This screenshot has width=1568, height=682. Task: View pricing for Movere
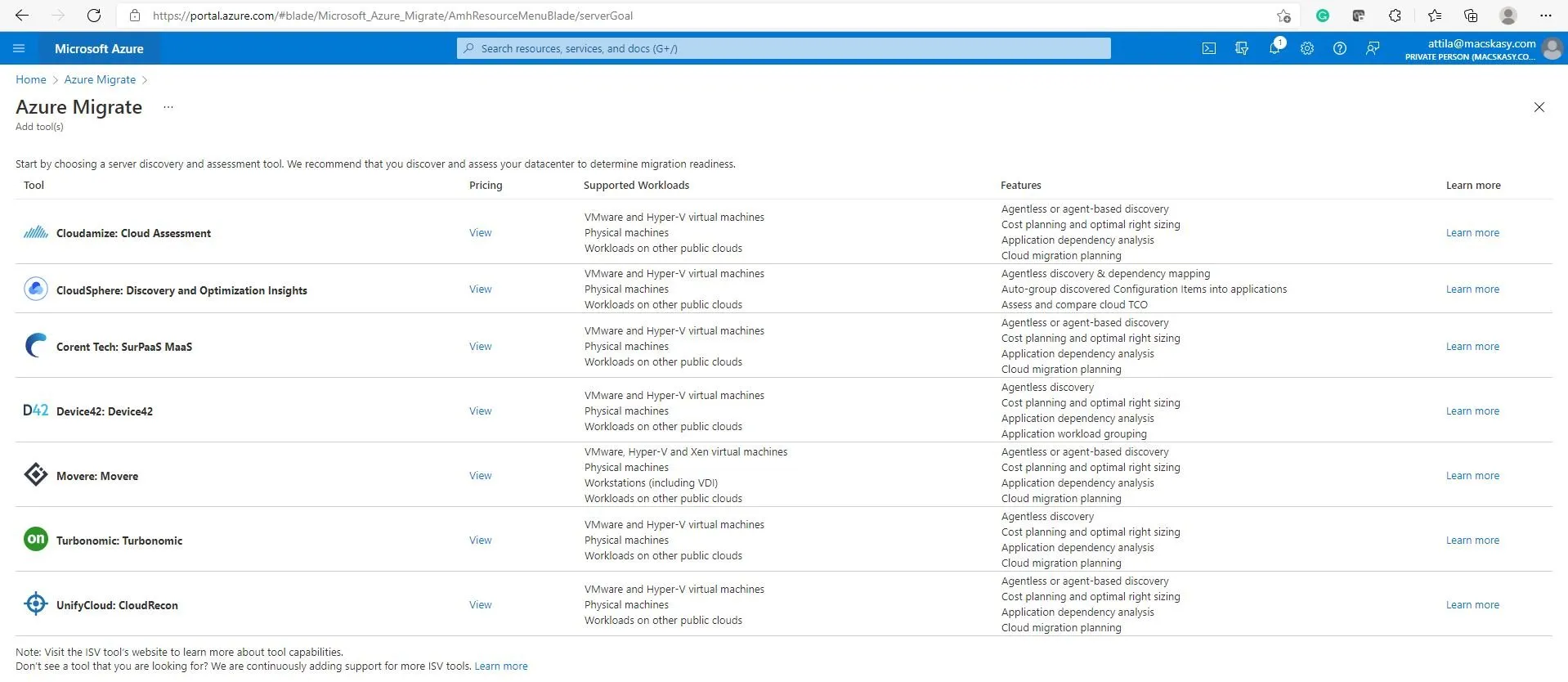481,476
